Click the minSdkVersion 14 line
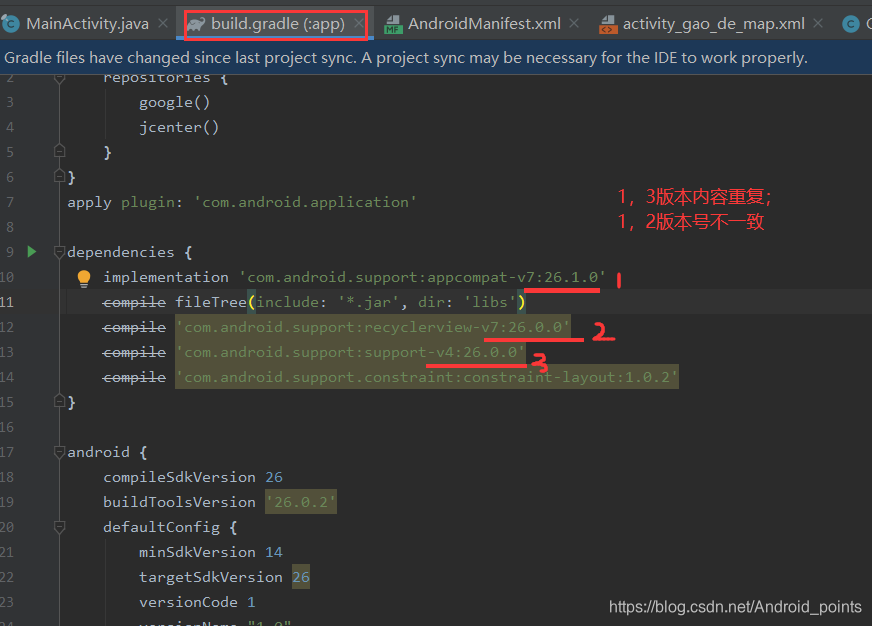 pos(211,552)
